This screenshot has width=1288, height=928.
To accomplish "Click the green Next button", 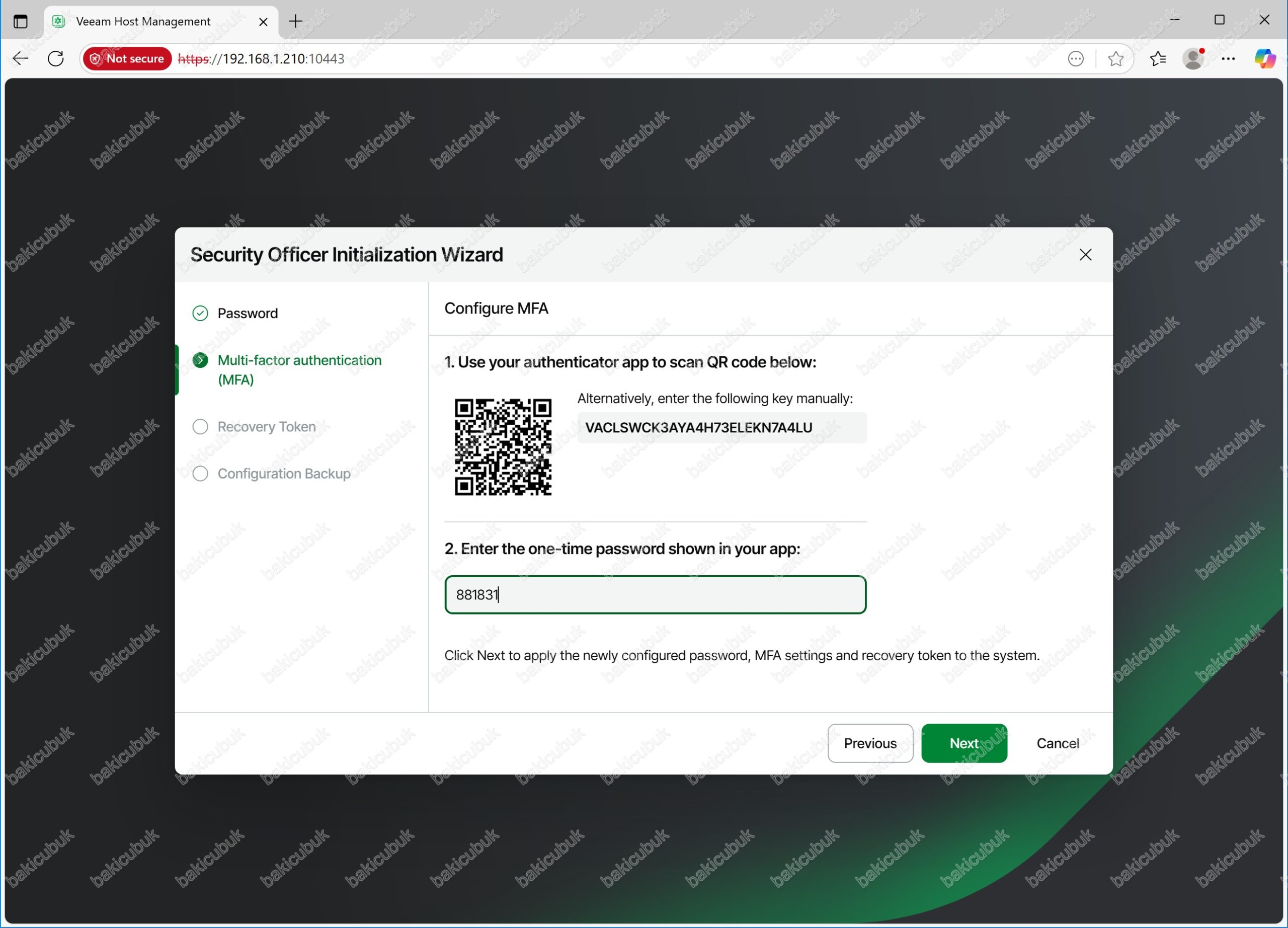I will pos(963,743).
